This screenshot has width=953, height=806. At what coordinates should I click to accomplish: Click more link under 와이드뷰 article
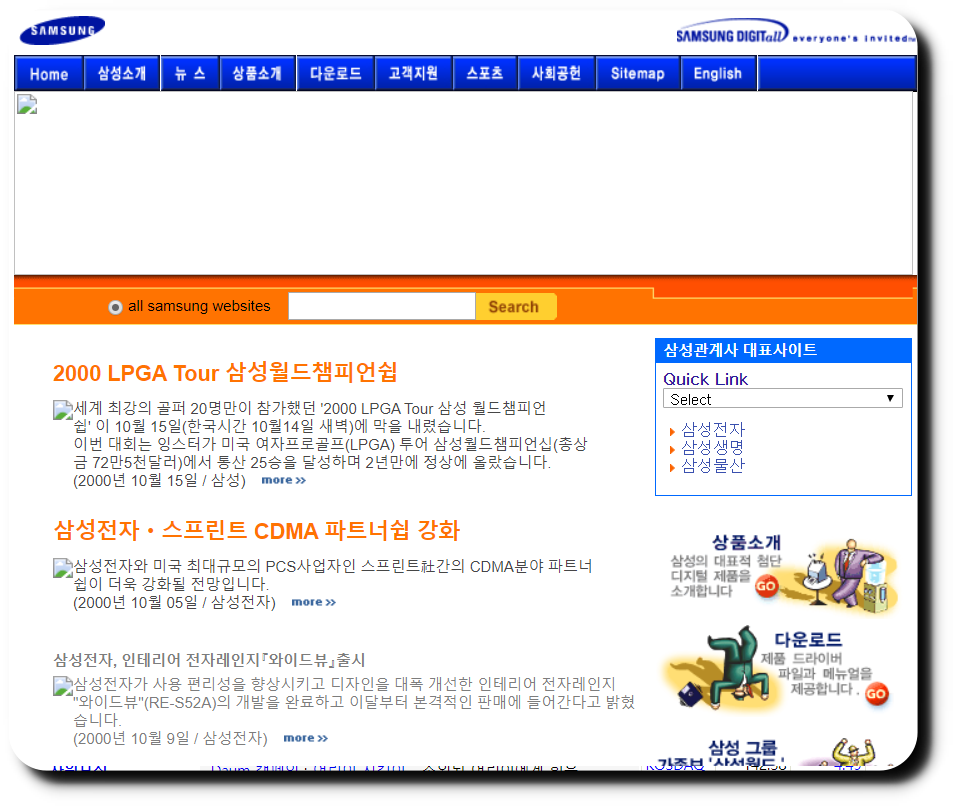306,738
